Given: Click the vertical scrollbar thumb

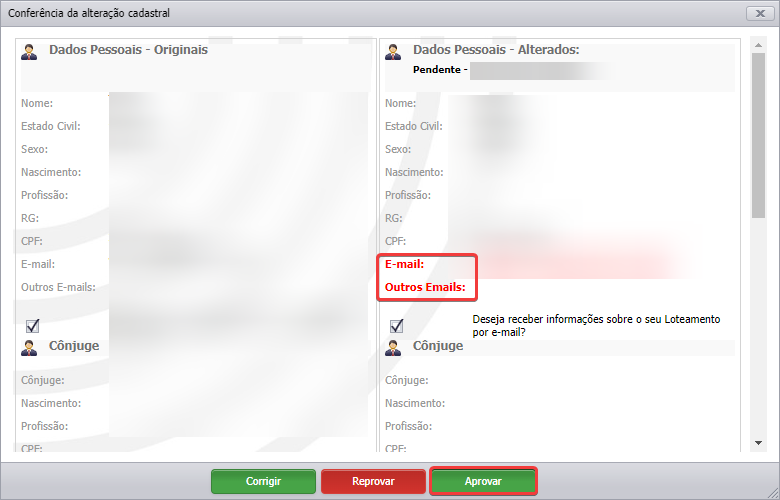Looking at the screenshot, I should coord(758,135).
